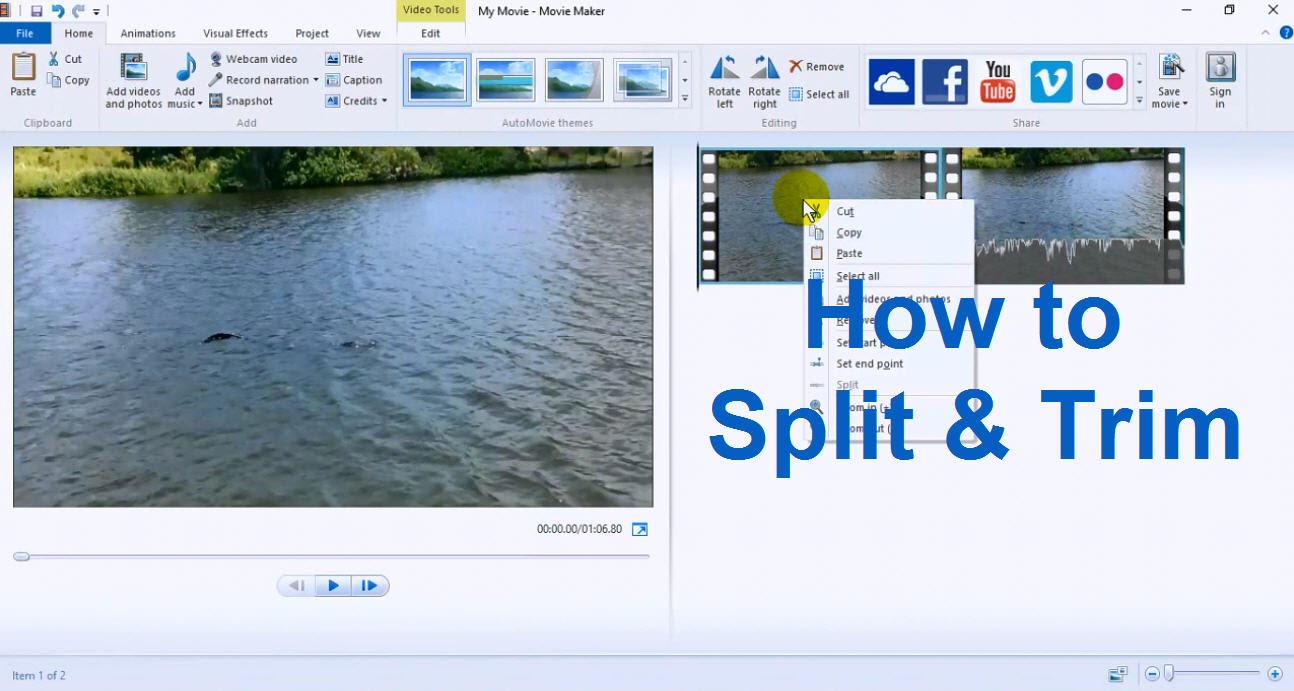The image size is (1294, 691).
Task: Remove the selected clip
Action: pyautogui.click(x=817, y=66)
